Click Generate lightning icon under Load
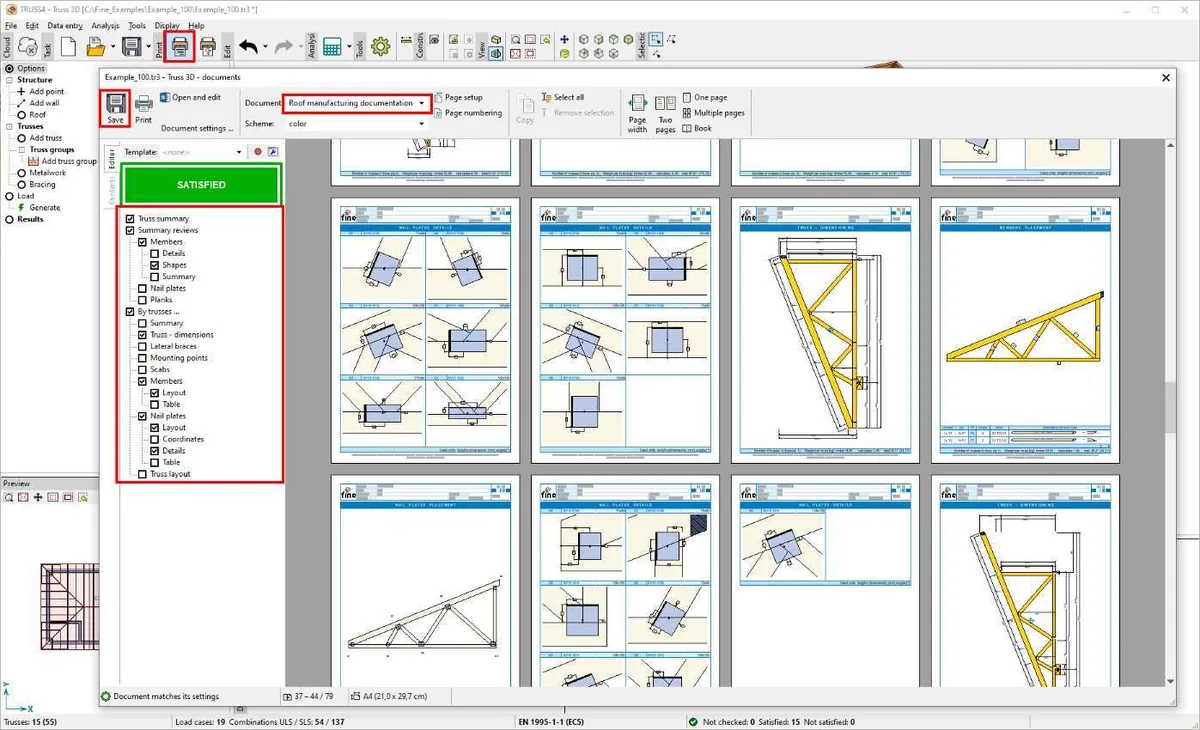1200x730 pixels. click(21, 208)
